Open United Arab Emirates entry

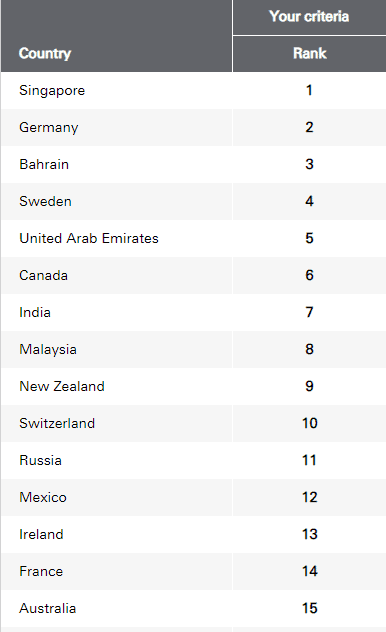pos(89,238)
